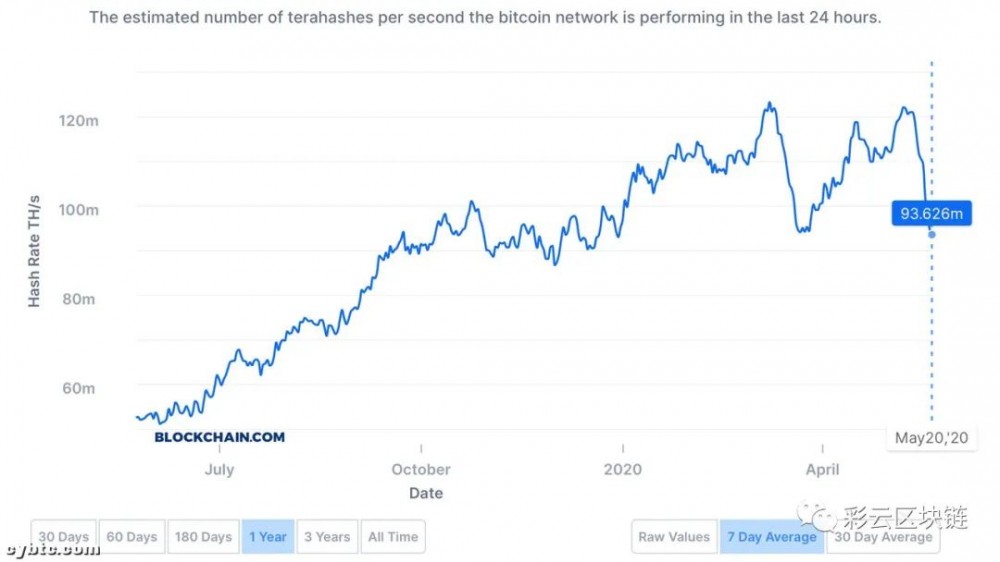
Task: Enable the 7 Day Average smoothing
Action: (771, 537)
